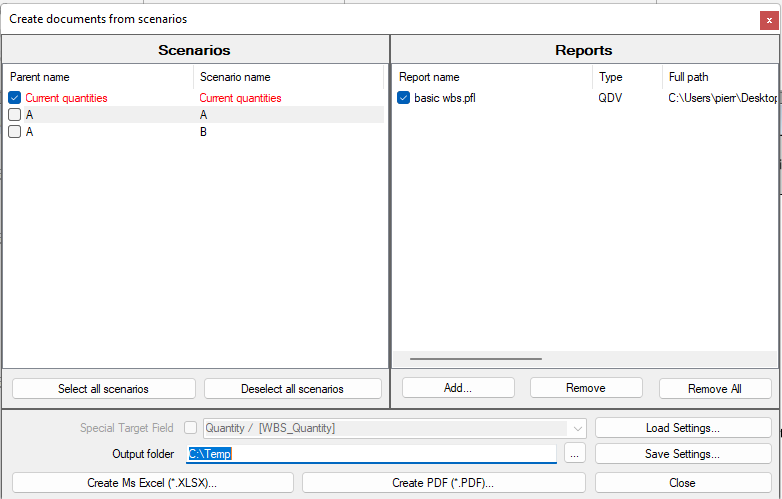782x499 pixels.
Task: Click Create PDF (*.PDF)... button
Action: (442, 483)
